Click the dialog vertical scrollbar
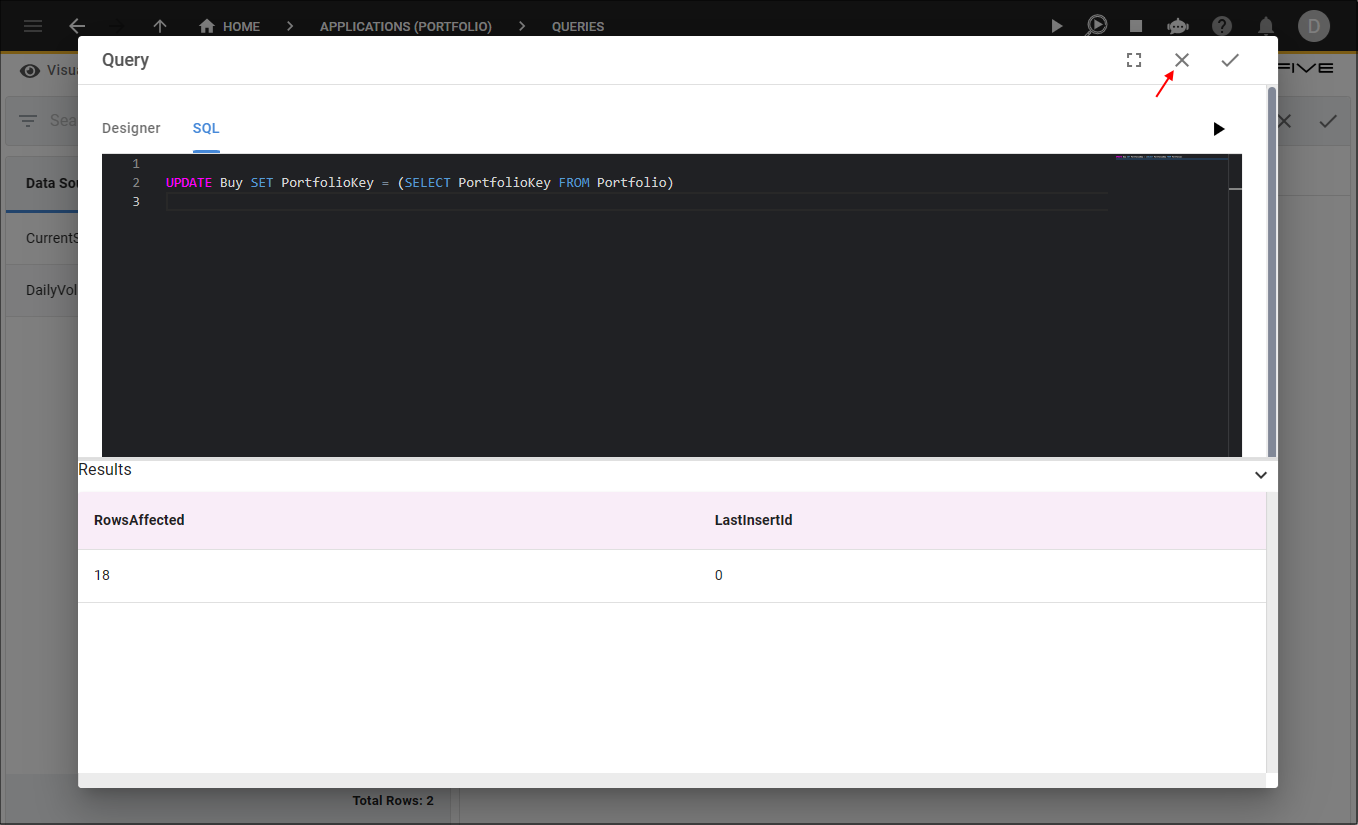This screenshot has width=1358, height=825. [1272, 270]
